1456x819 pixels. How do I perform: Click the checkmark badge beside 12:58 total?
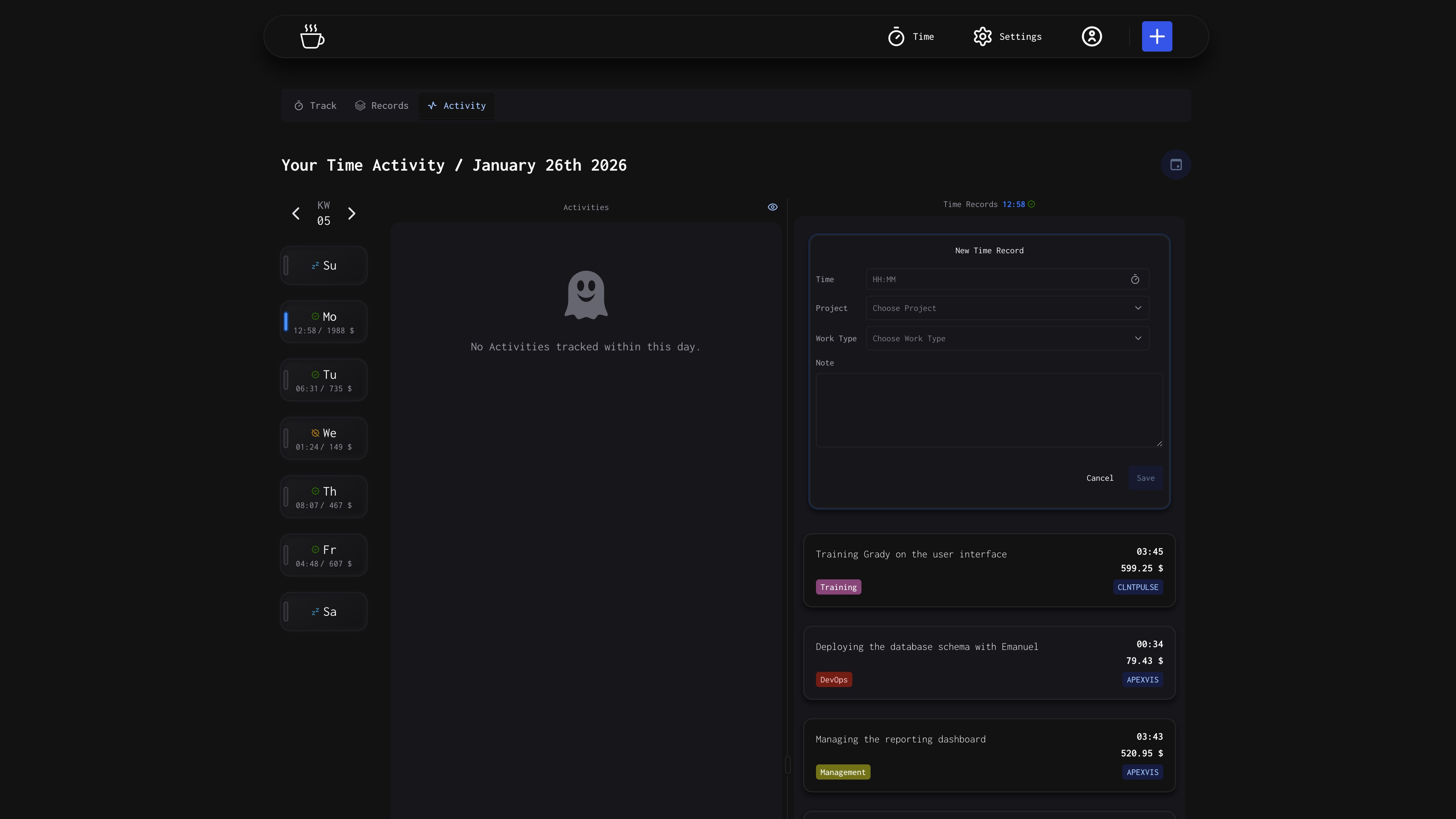tap(1032, 204)
